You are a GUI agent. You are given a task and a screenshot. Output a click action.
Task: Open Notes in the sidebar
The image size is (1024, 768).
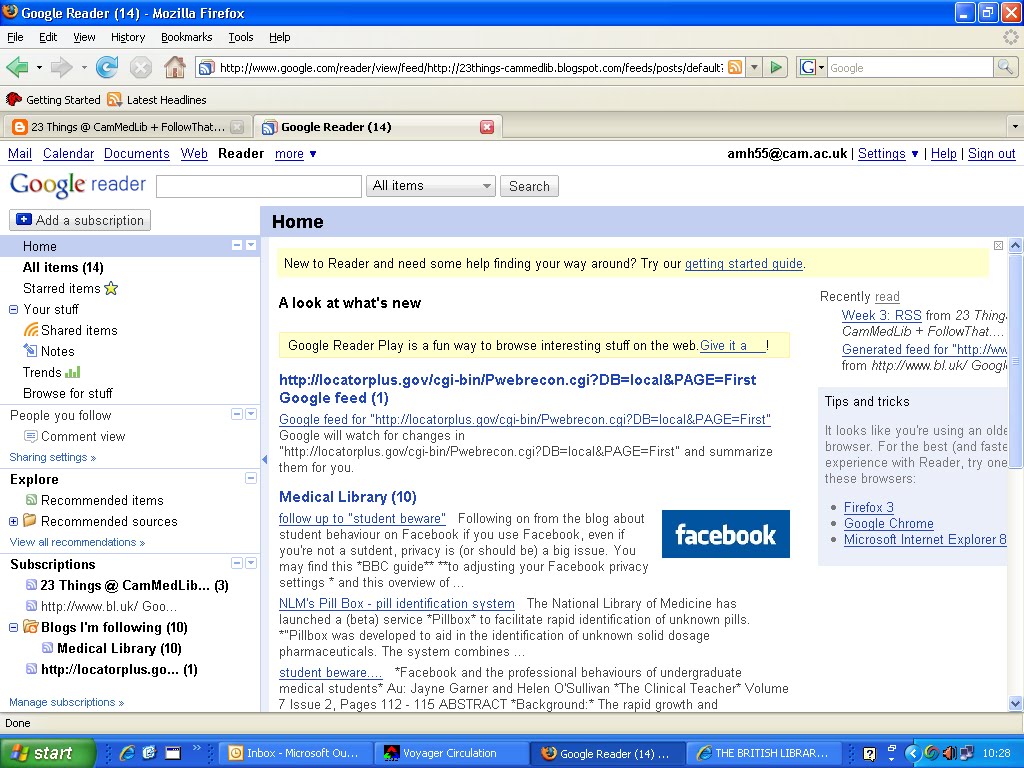[49, 351]
